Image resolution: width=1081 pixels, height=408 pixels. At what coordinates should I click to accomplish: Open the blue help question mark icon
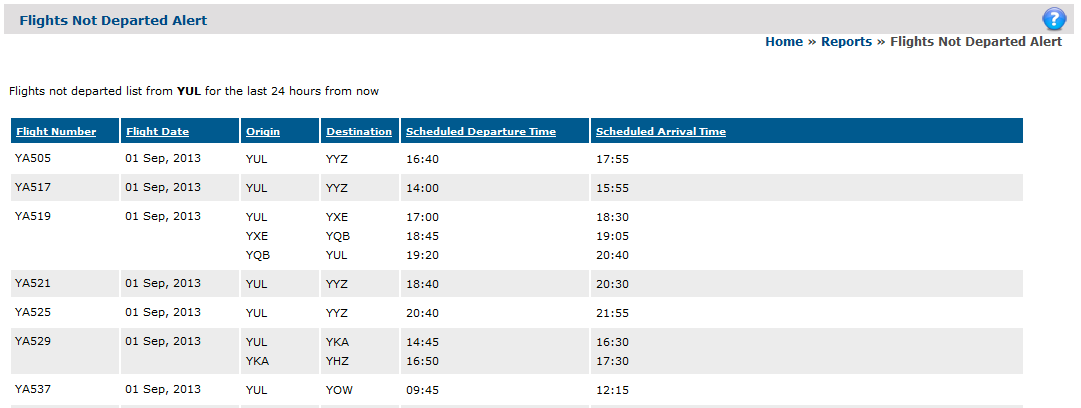tap(1053, 19)
